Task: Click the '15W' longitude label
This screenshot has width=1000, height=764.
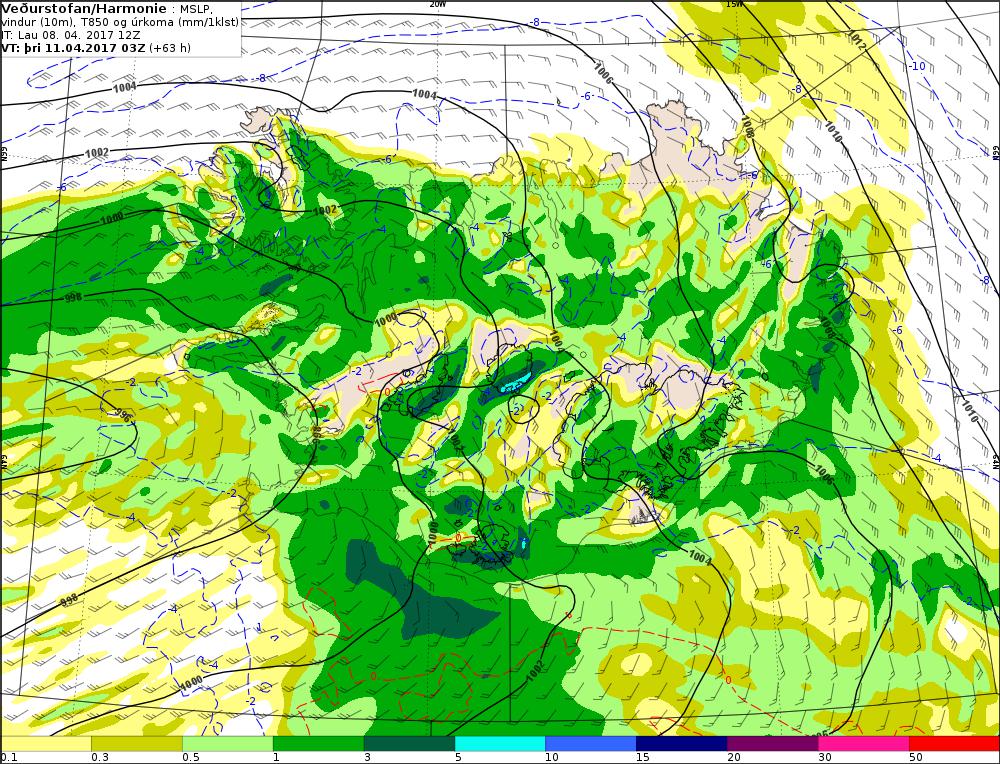Action: [x=734, y=4]
